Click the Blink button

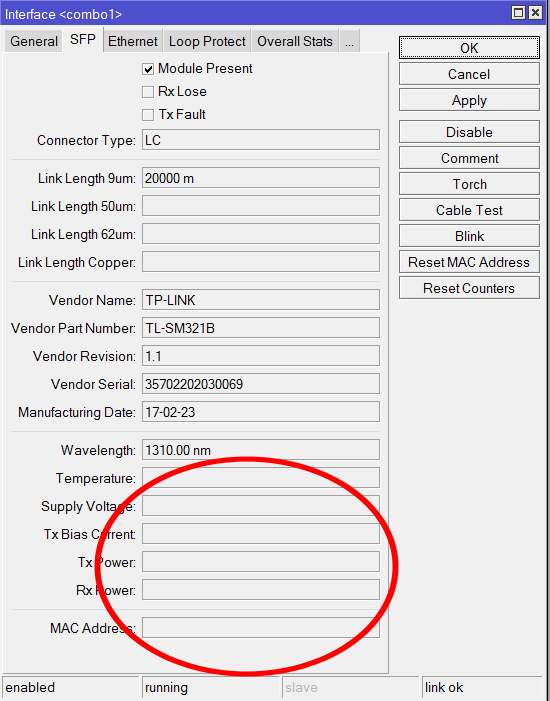pos(469,236)
